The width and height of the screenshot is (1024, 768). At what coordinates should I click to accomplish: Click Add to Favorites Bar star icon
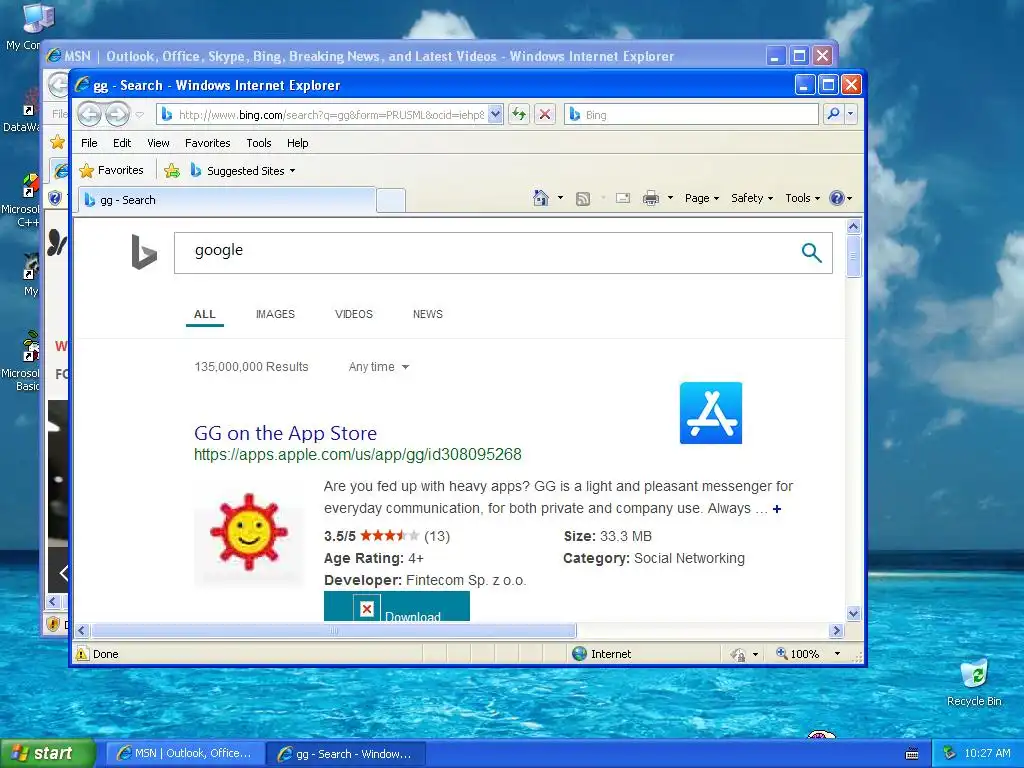(172, 170)
